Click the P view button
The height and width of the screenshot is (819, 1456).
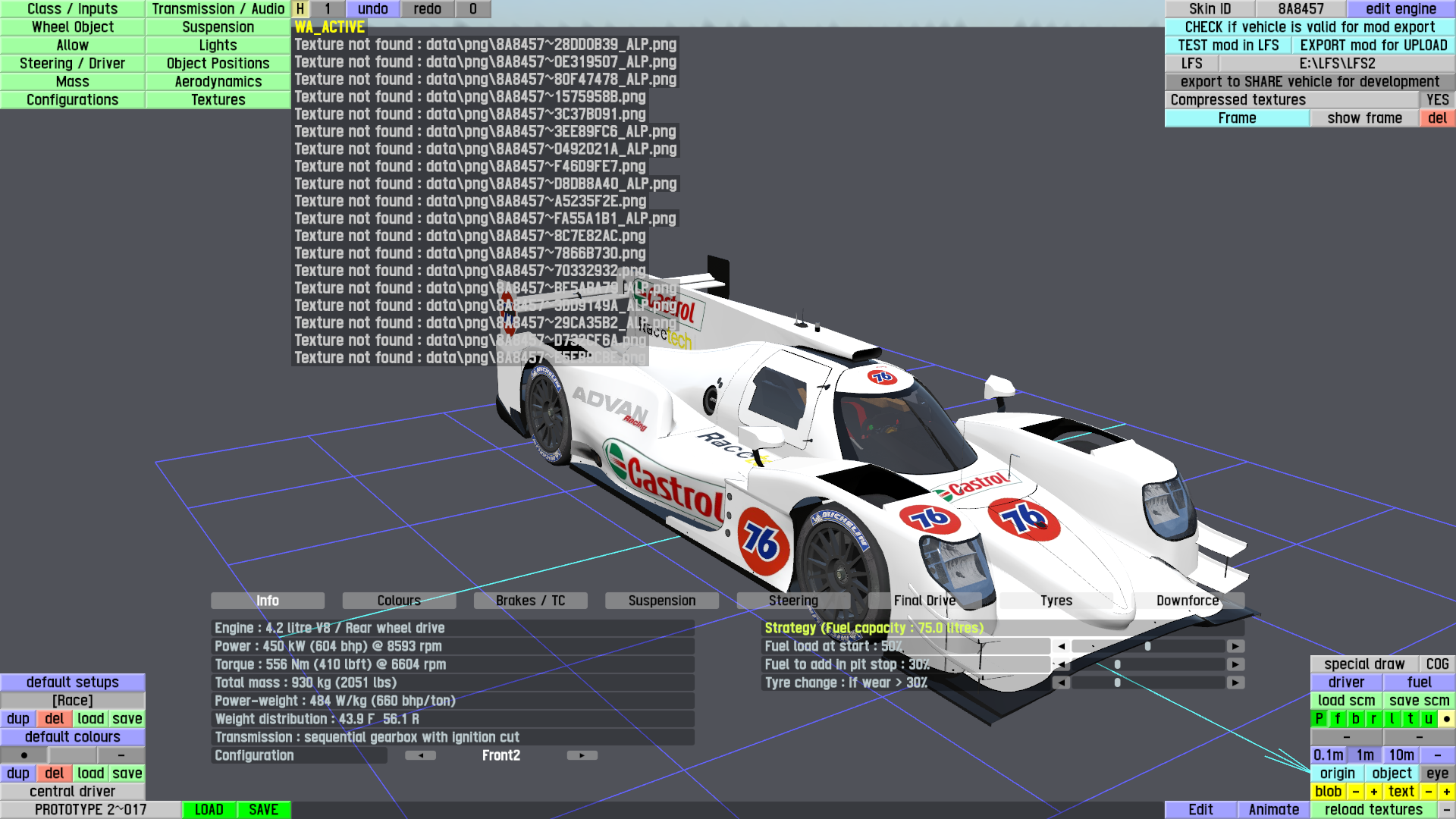[x=1319, y=719]
